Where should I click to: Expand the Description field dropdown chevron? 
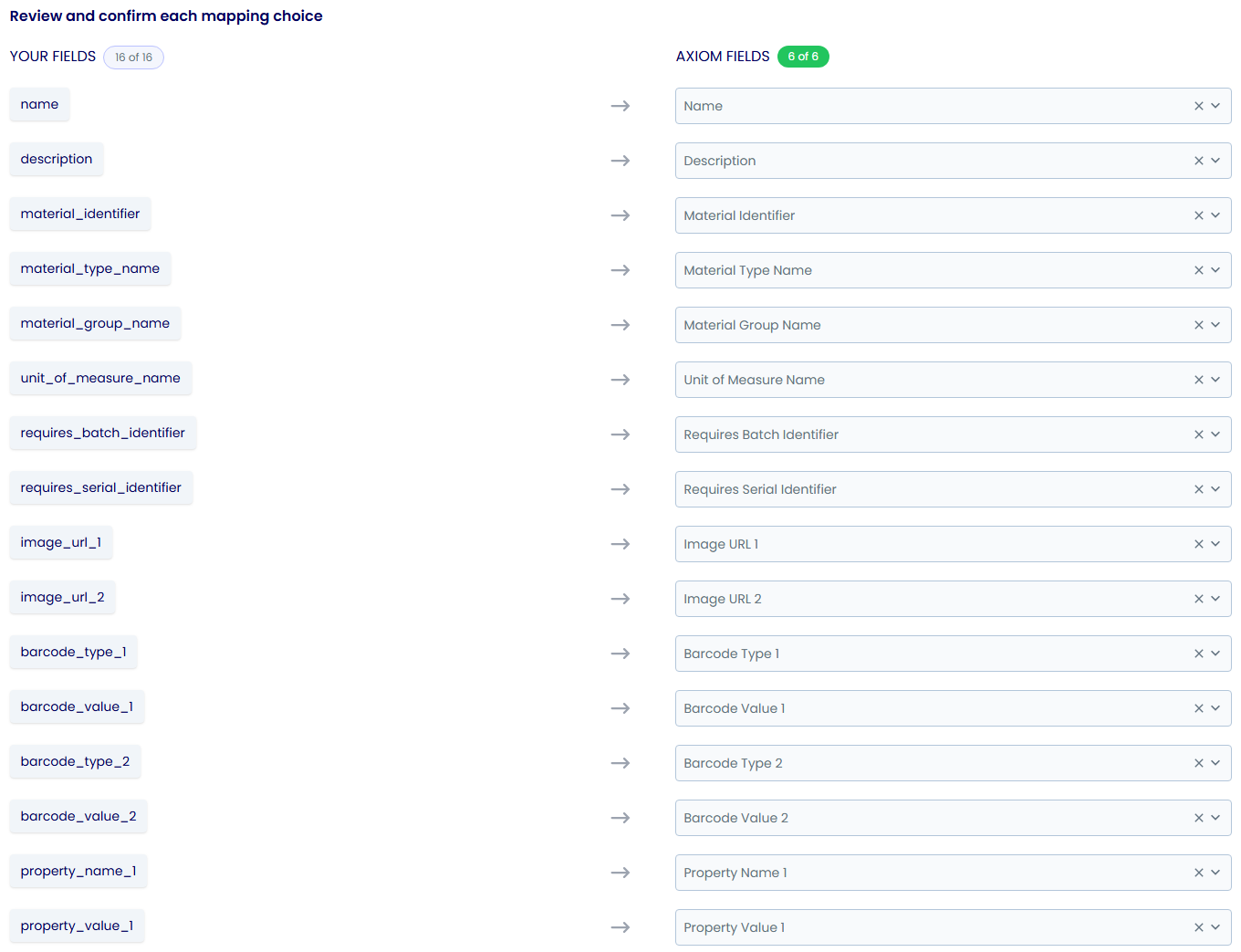[1215, 161]
